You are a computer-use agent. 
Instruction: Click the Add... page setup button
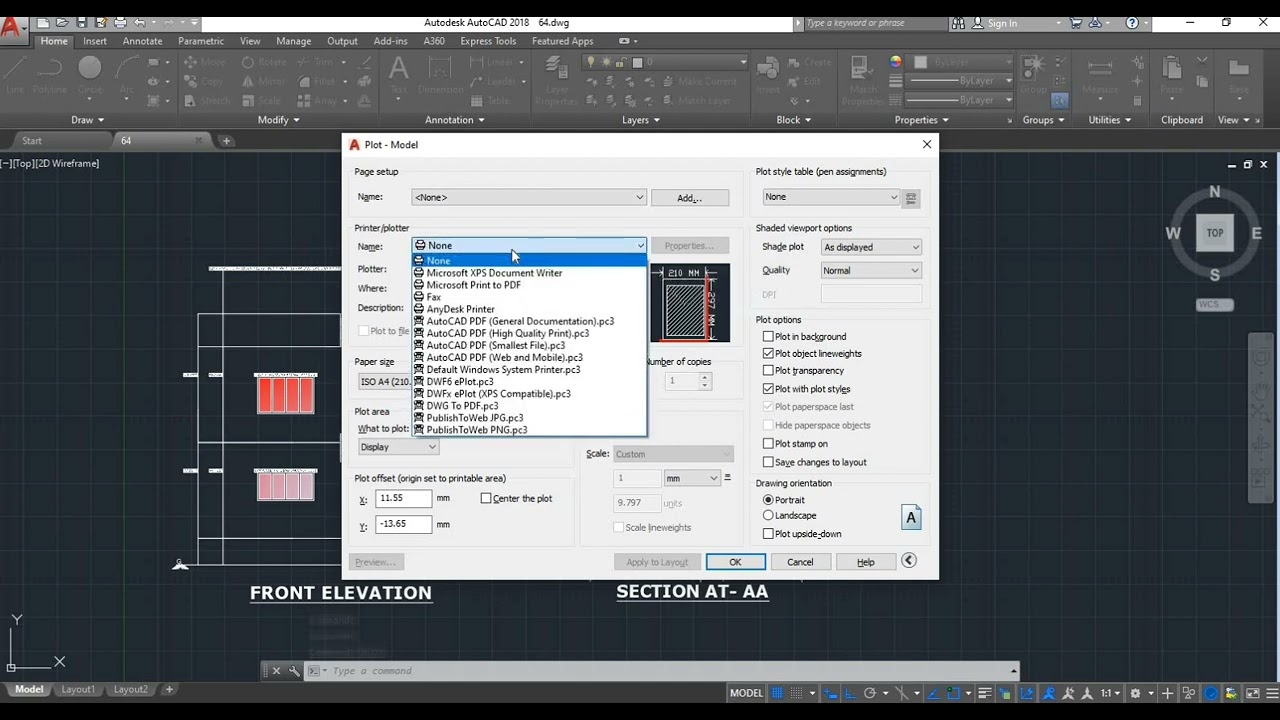690,198
